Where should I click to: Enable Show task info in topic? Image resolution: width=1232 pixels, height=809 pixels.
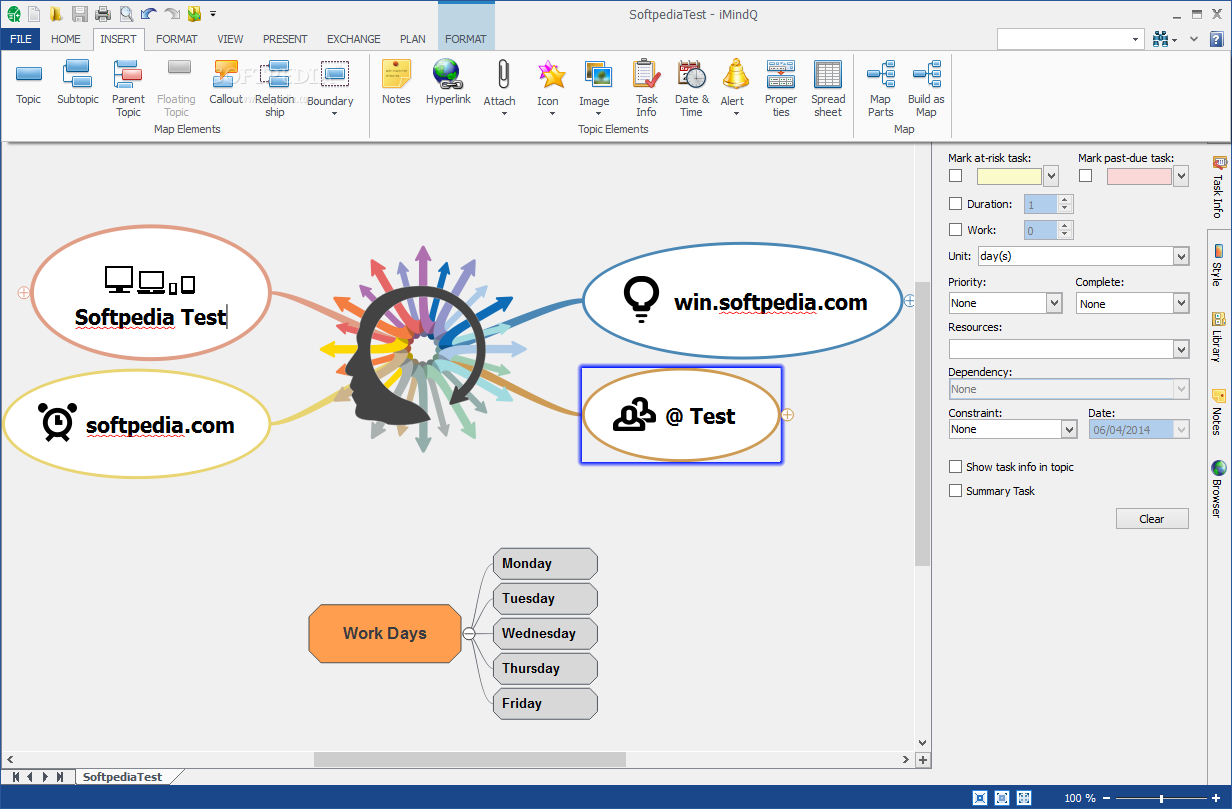[955, 467]
